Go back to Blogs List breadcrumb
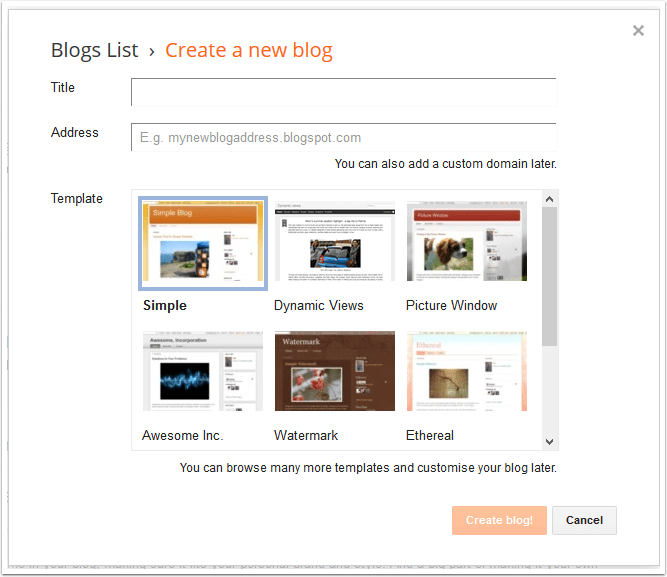 [x=94, y=51]
